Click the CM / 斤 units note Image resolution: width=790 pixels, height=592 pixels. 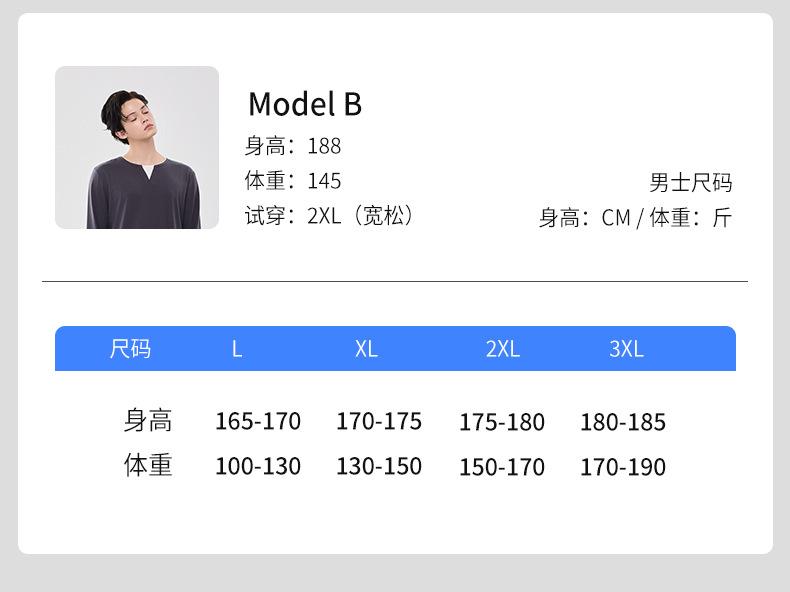pos(635,218)
